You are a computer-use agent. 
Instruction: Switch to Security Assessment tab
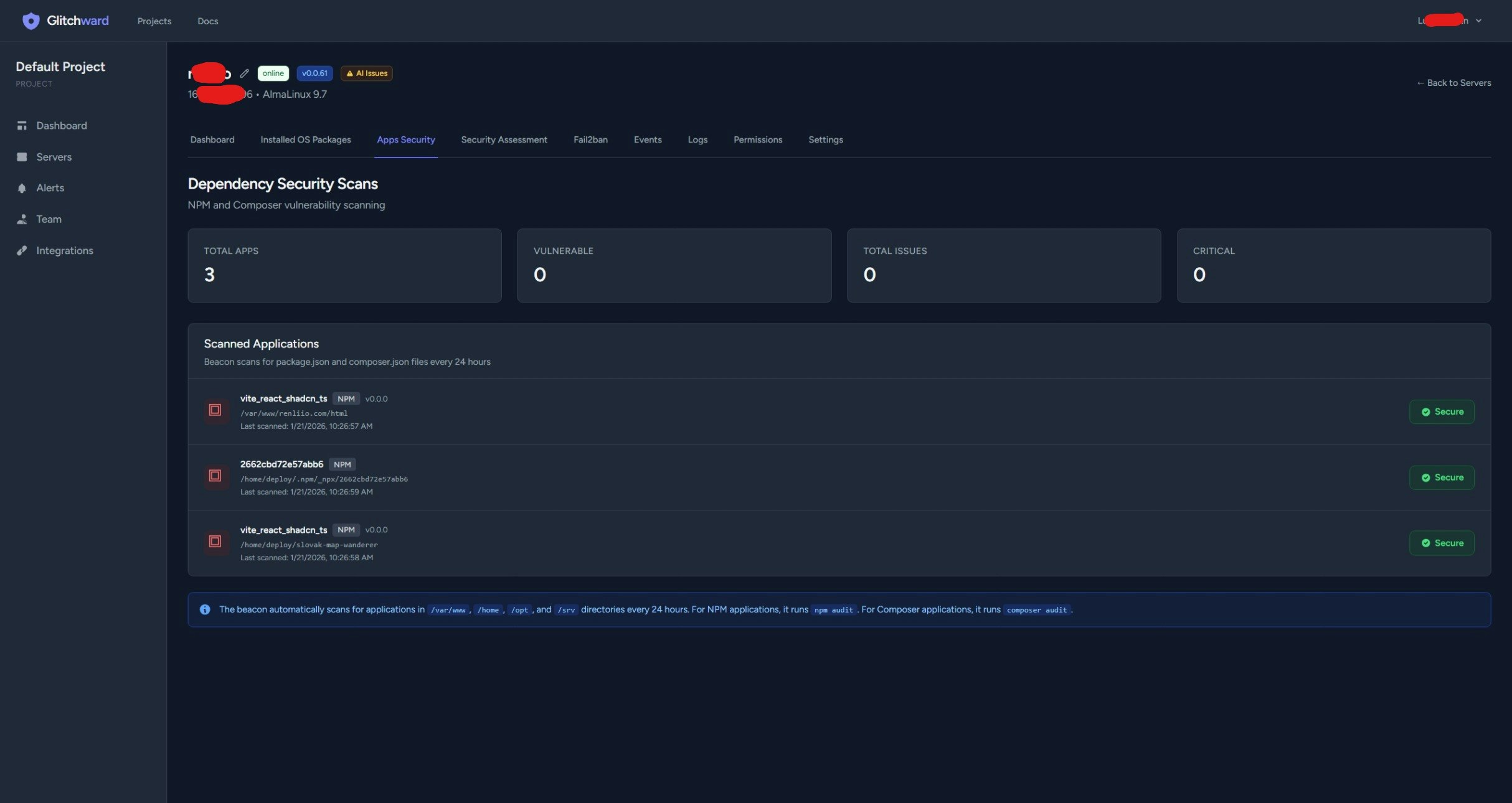click(504, 139)
